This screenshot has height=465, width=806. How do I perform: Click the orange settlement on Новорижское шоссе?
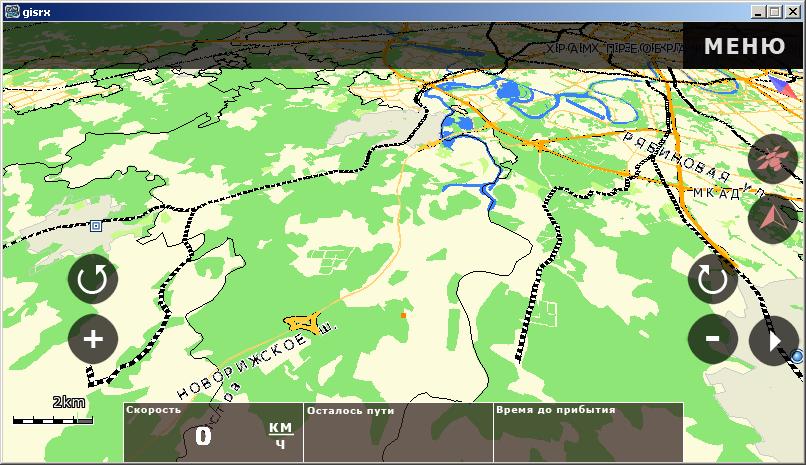tap(302, 322)
